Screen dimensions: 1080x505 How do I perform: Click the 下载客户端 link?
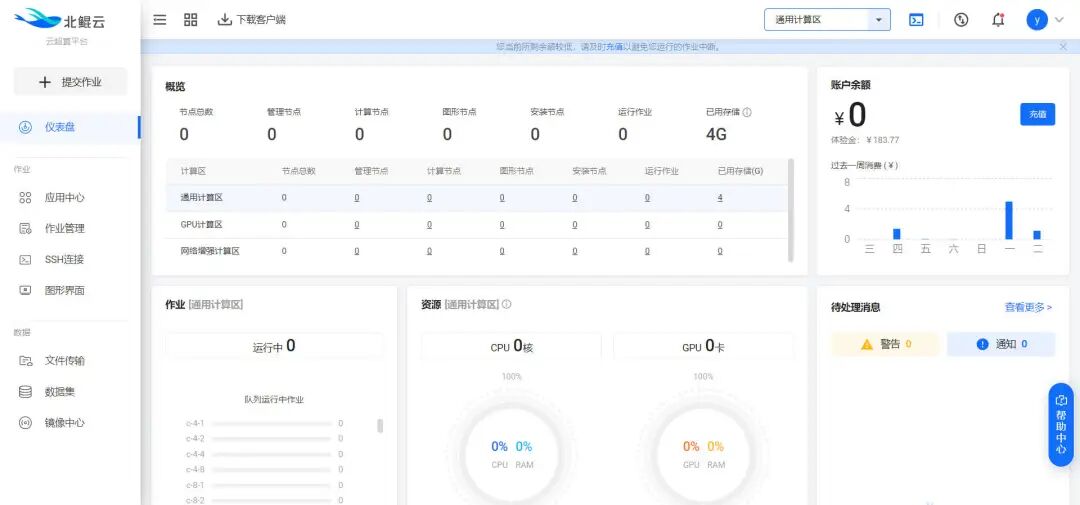(x=261, y=20)
